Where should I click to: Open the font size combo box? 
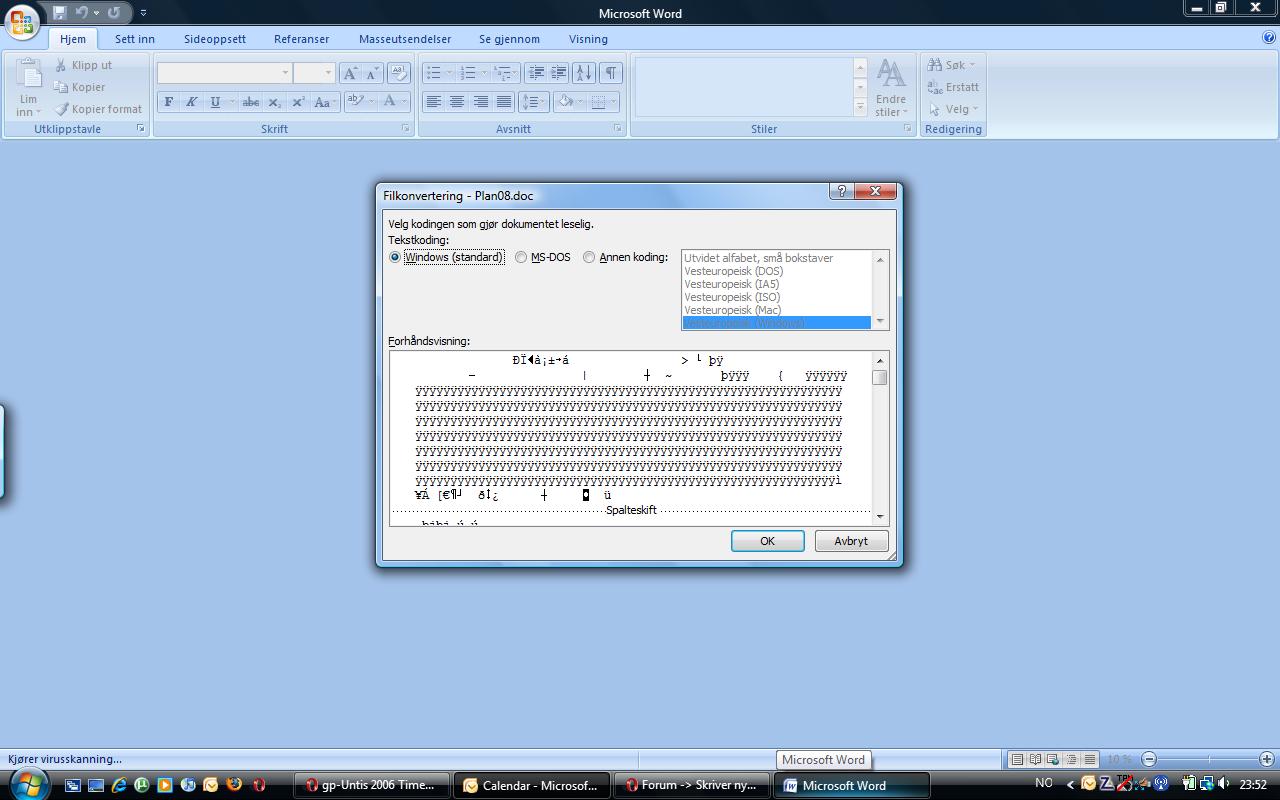pos(313,73)
